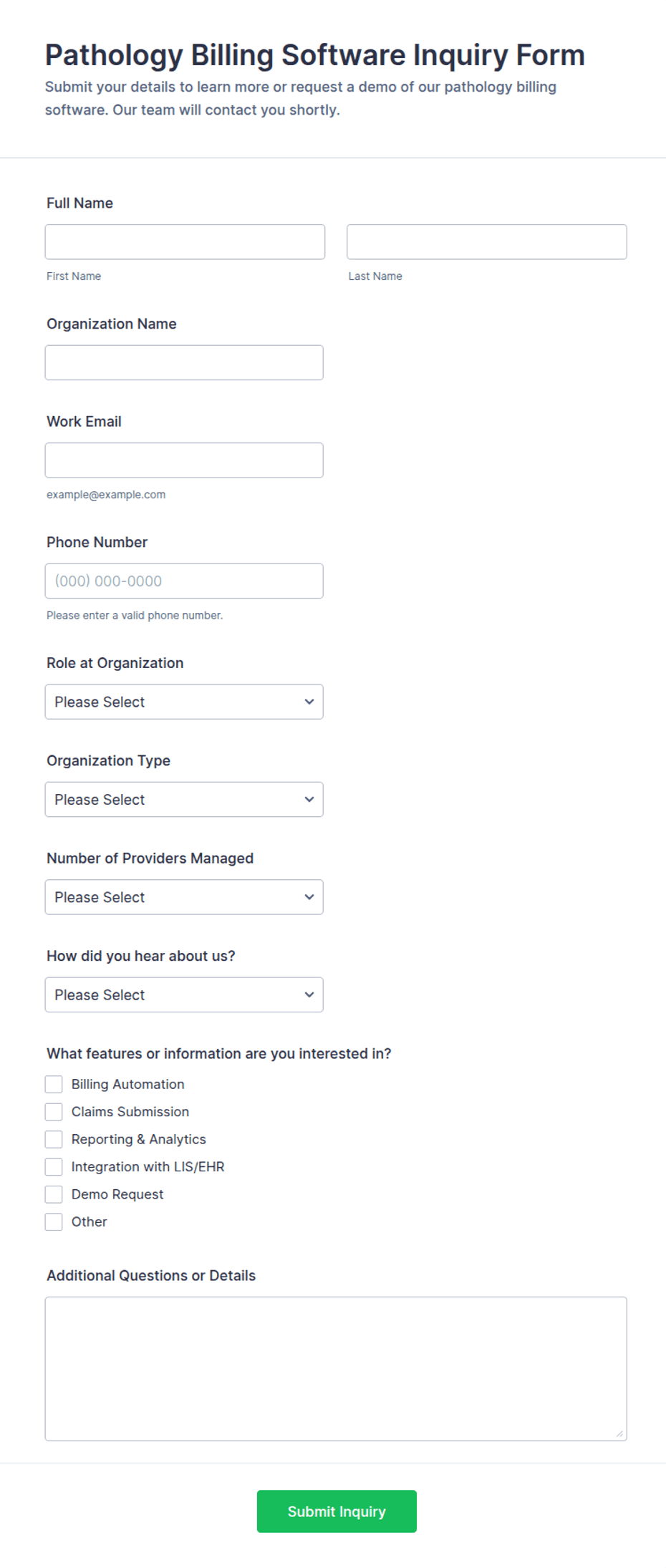Open the How did you hear about us dropdown
The width and height of the screenshot is (666, 1568).
tap(184, 995)
